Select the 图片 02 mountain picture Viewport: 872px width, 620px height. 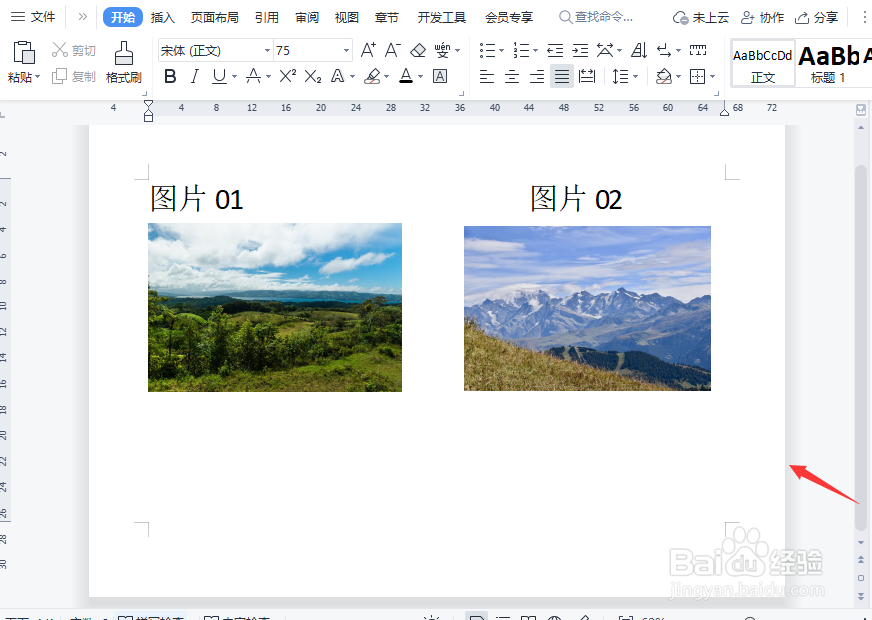click(587, 309)
